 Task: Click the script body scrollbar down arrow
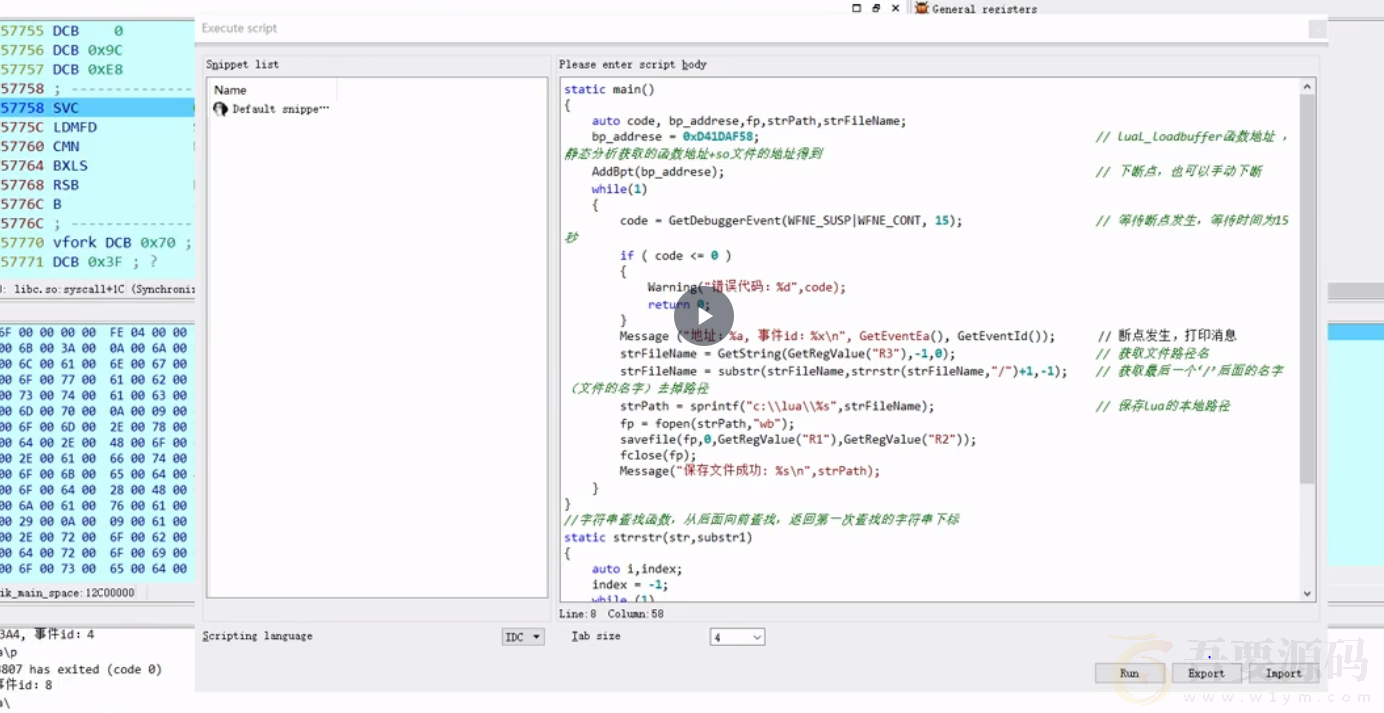pyautogui.click(x=1307, y=593)
